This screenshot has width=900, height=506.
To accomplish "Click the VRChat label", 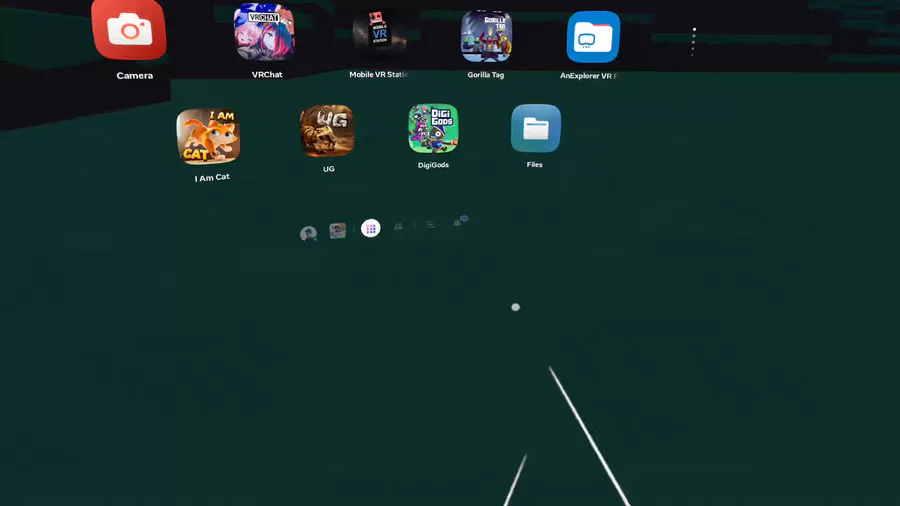I will [x=267, y=75].
